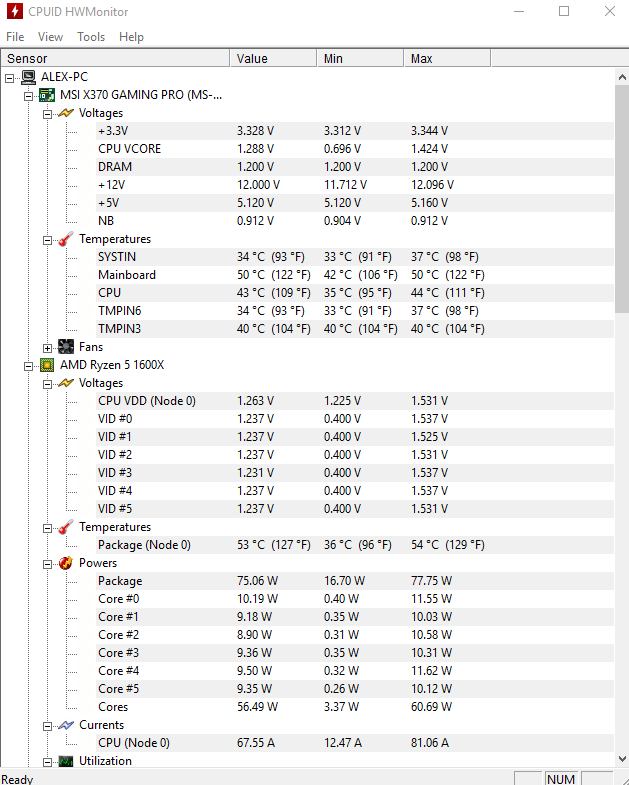
Task: Click the MSI X370 motherboard icon
Action: coord(47,95)
